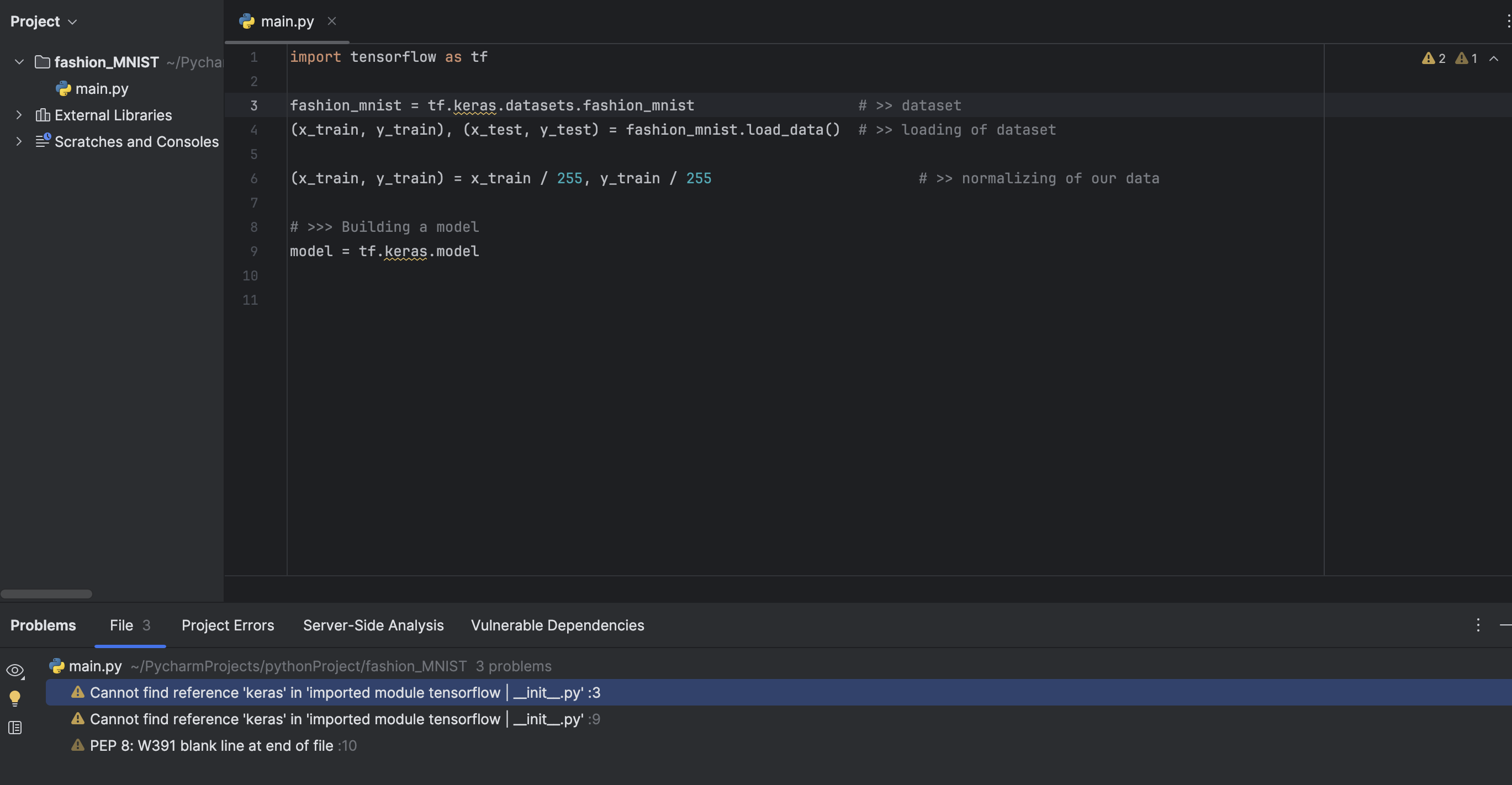Open Vulnerable Dependencies tab

[x=557, y=625]
